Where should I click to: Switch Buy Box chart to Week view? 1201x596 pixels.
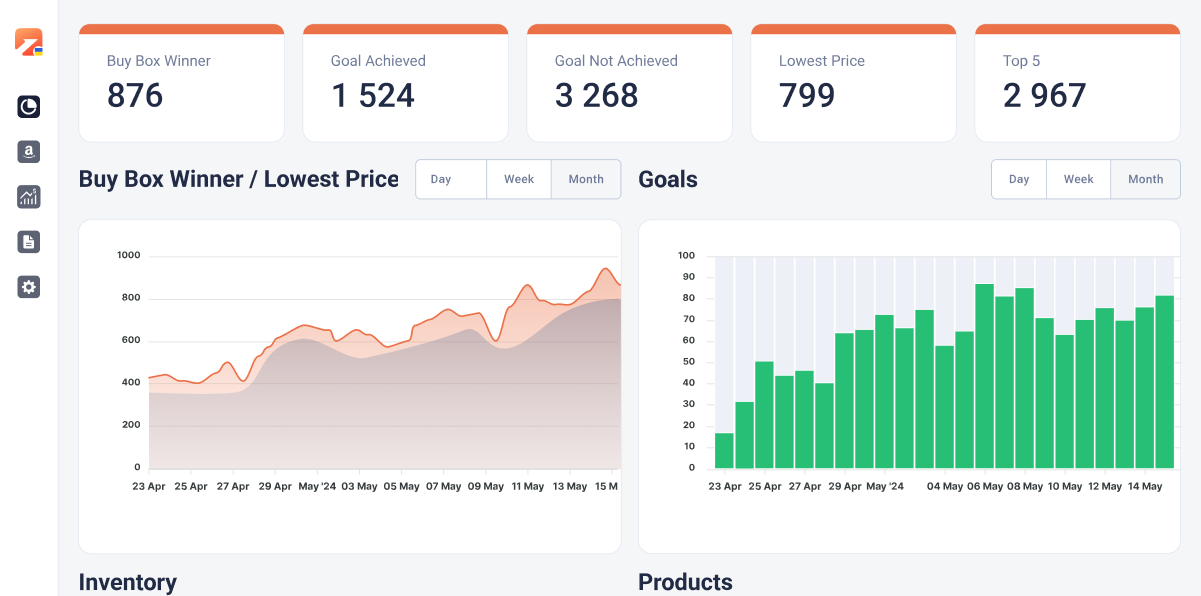tap(519, 179)
